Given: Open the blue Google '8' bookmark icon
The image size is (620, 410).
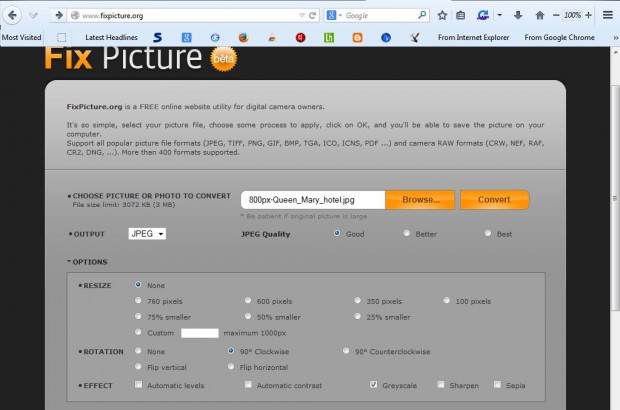Looking at the screenshot, I should pyautogui.click(x=187, y=38).
